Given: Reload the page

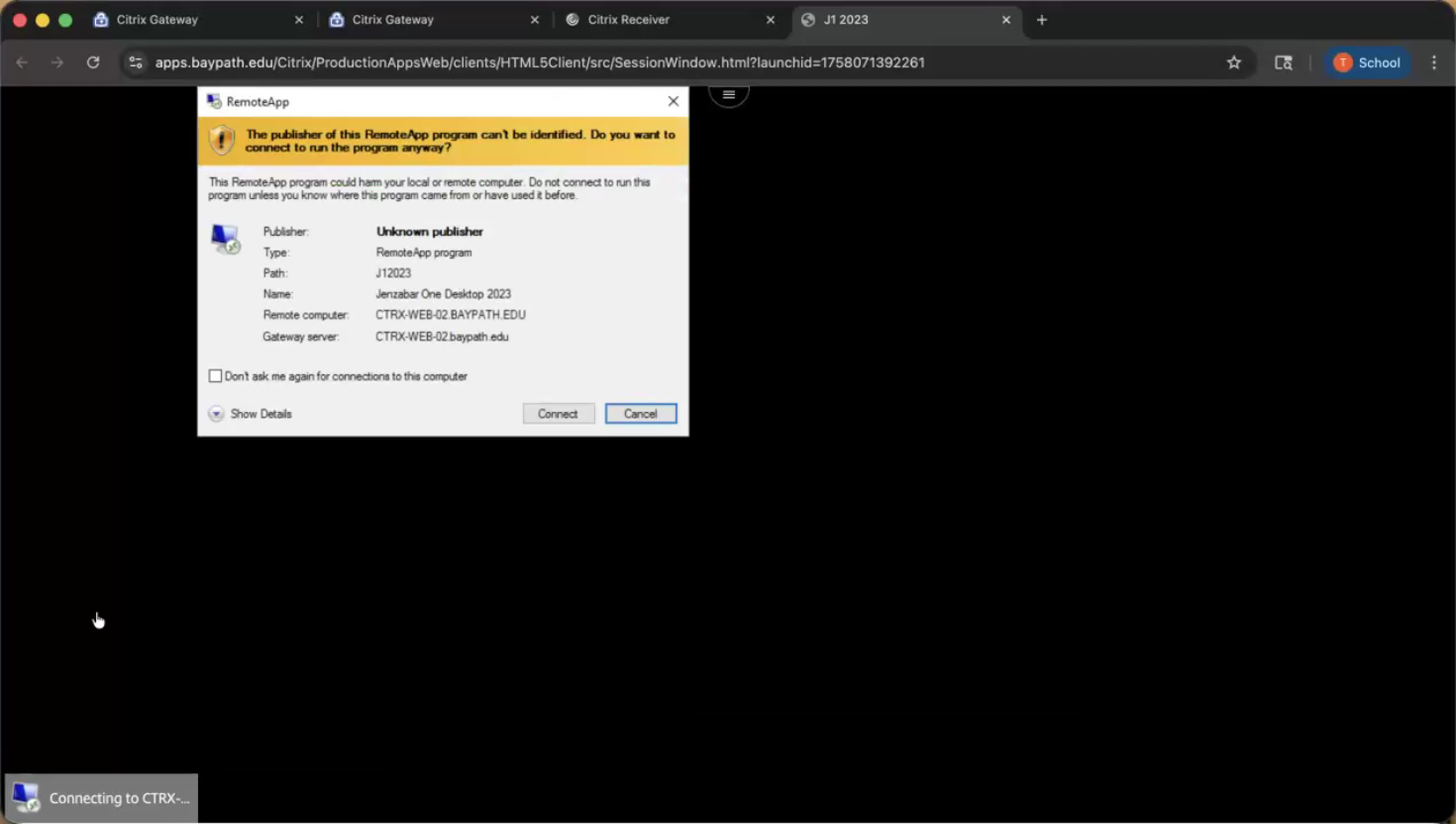Looking at the screenshot, I should point(93,62).
